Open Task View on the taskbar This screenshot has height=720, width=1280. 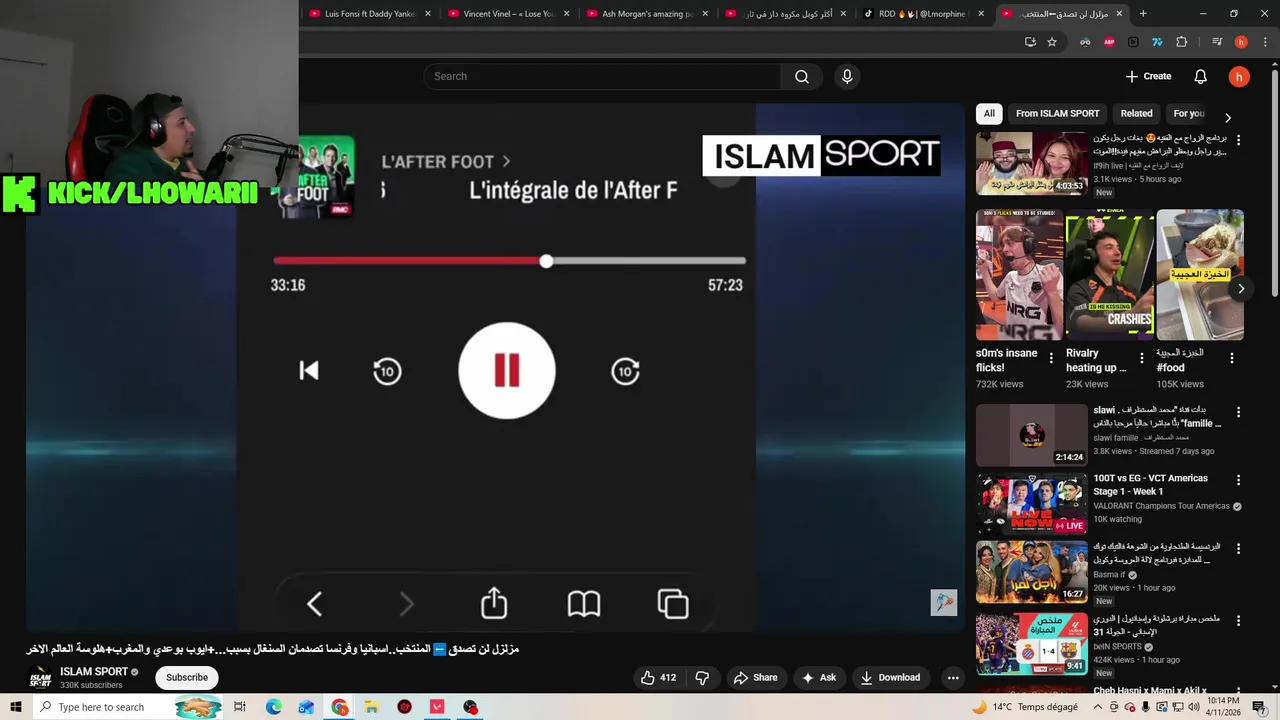(240, 707)
